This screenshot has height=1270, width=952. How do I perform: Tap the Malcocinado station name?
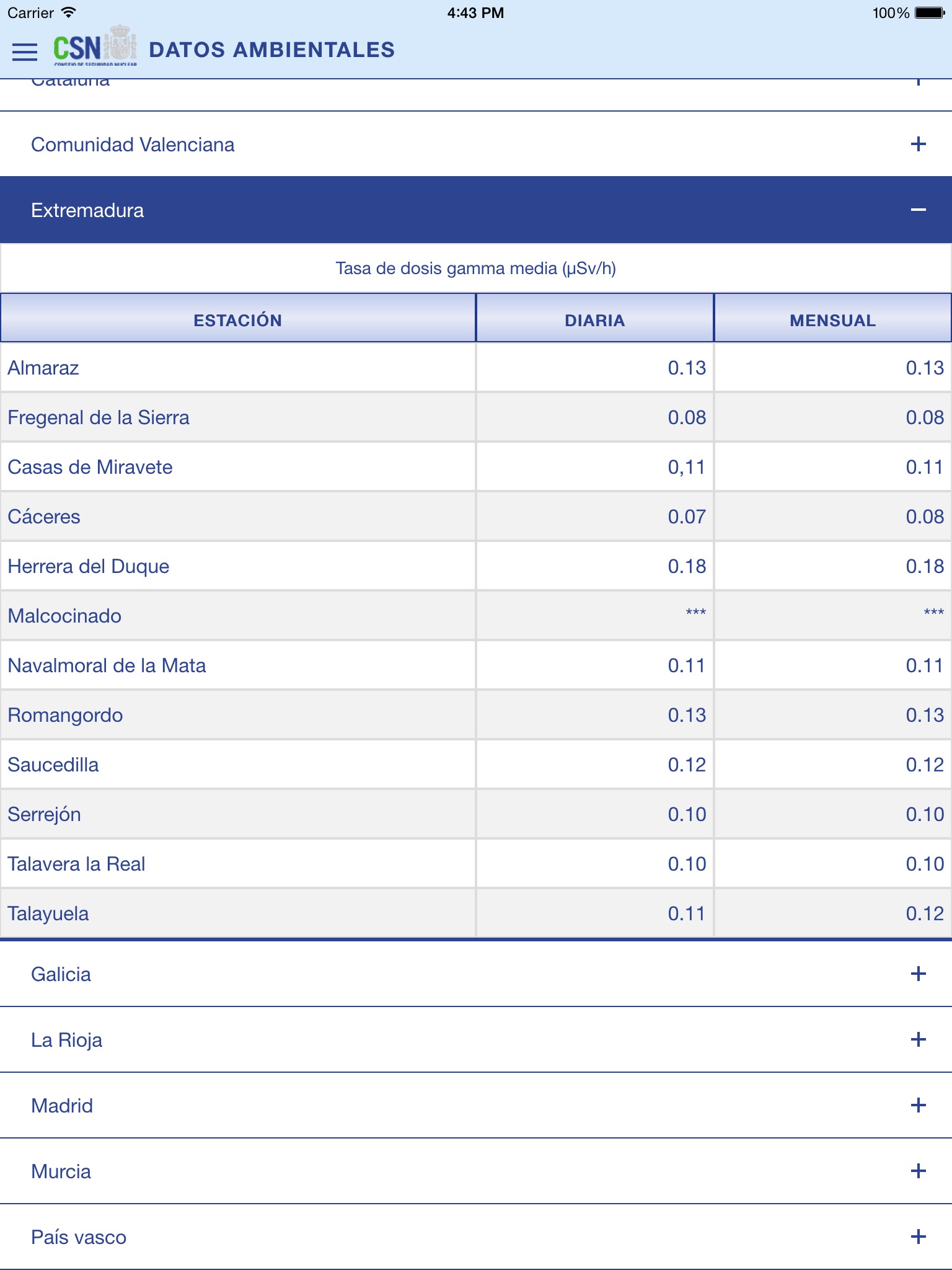pyautogui.click(x=64, y=616)
